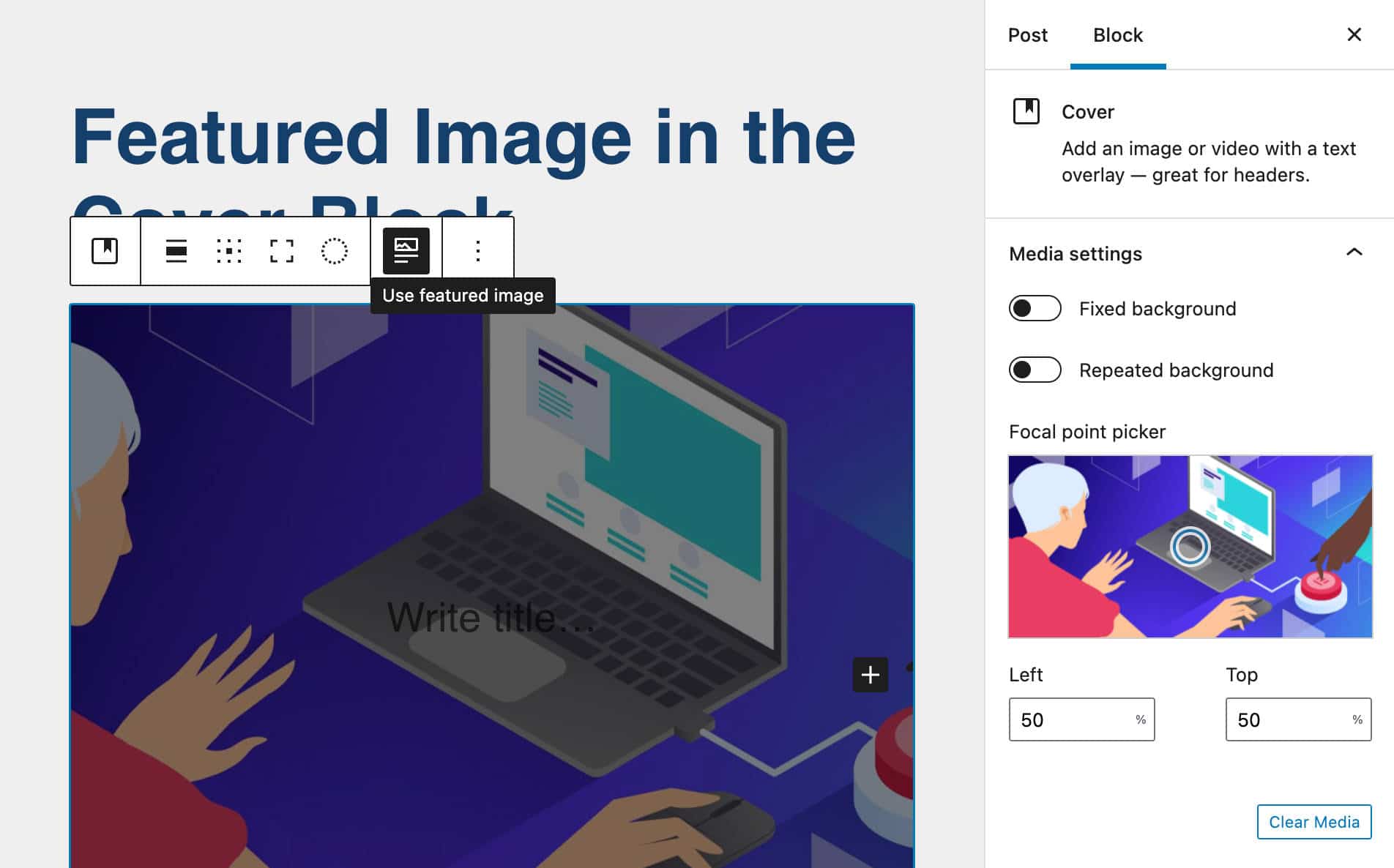
Task: Click the Use featured image icon
Action: tap(405, 251)
